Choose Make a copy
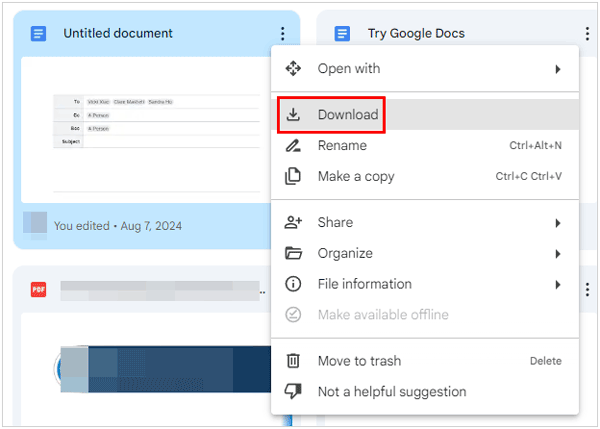This screenshot has width=600, height=429. (425, 176)
